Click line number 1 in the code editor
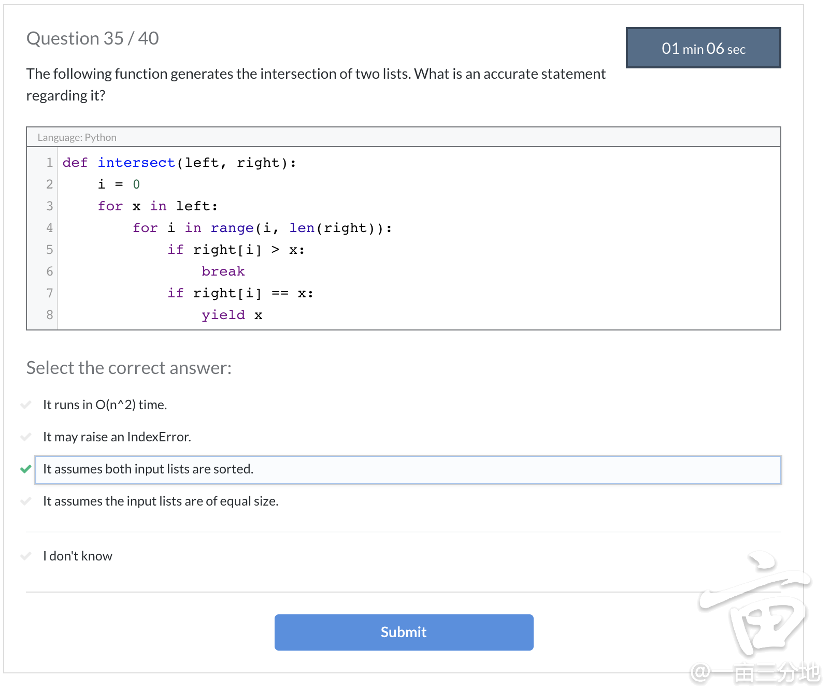 click(x=48, y=162)
